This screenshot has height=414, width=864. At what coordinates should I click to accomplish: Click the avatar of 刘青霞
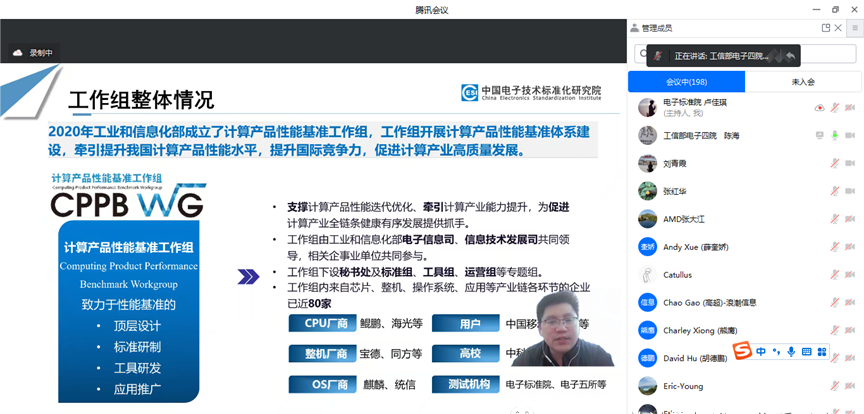tap(647, 163)
